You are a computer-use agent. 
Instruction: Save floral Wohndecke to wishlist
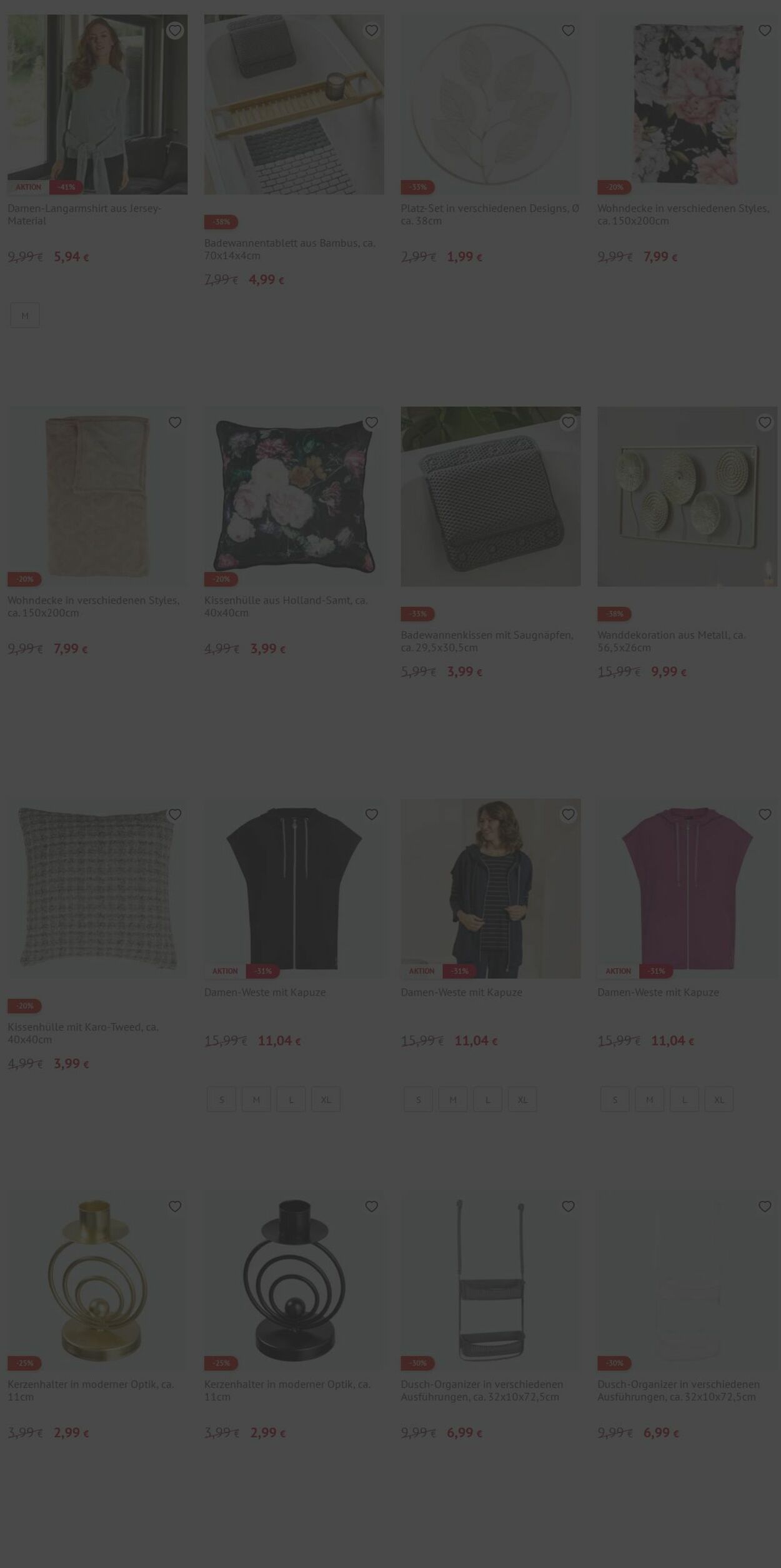coord(765,31)
